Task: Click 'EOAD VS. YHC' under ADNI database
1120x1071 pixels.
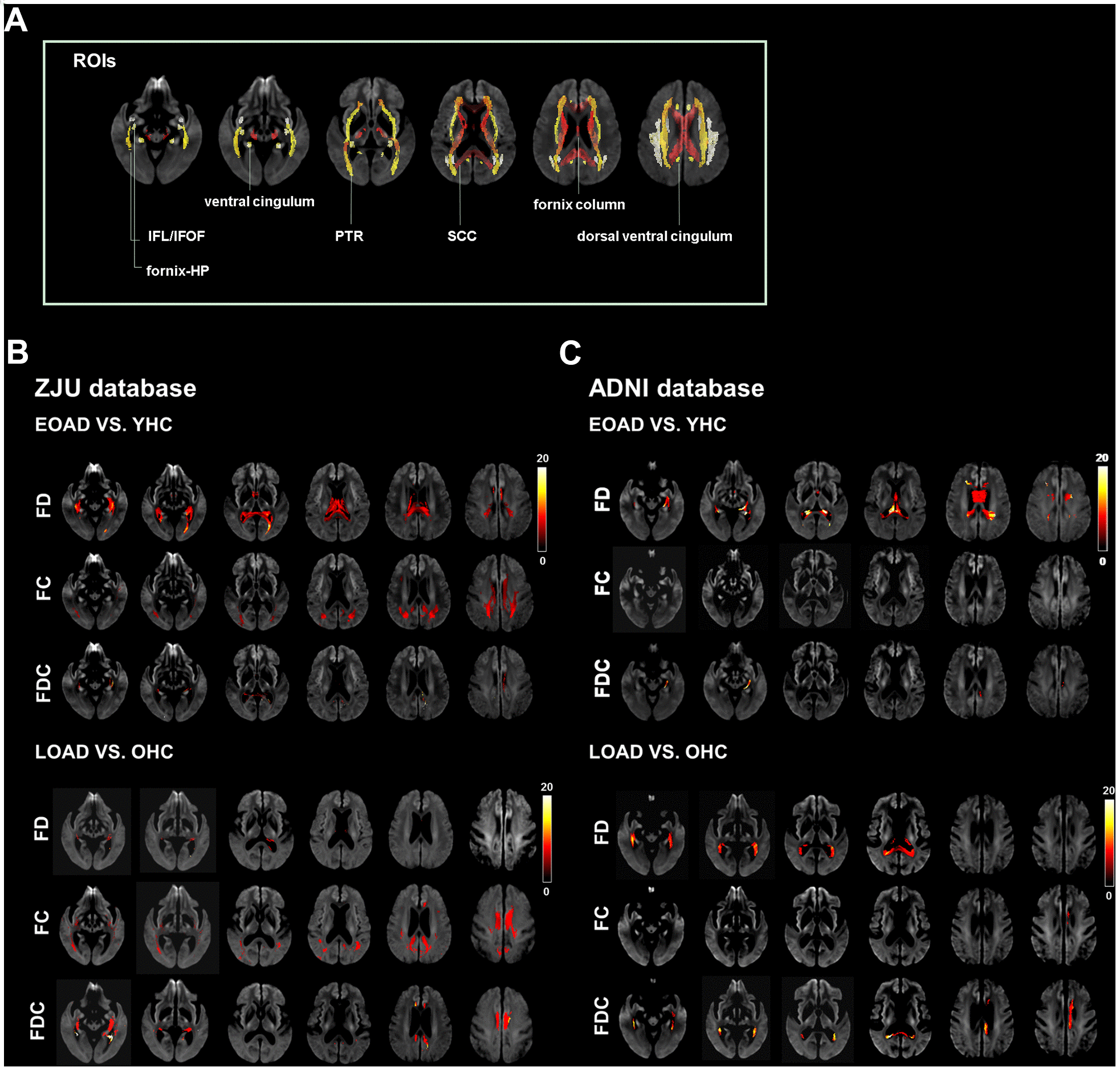Action: [657, 424]
